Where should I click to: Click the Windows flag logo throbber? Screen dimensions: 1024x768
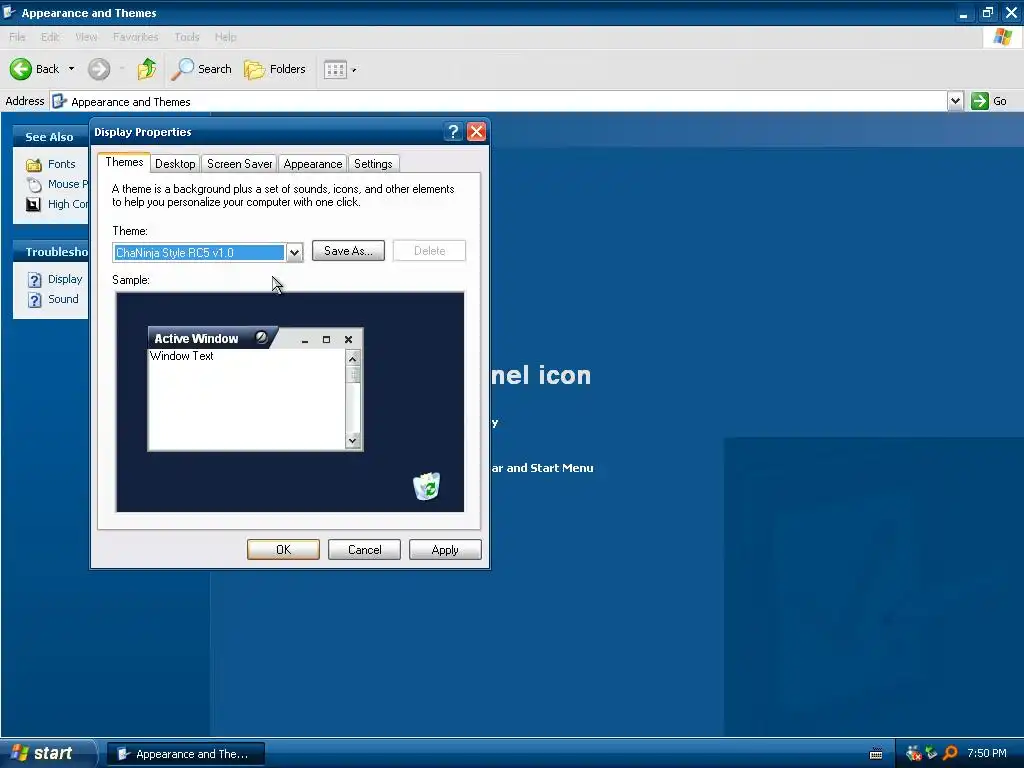[x=1002, y=37]
